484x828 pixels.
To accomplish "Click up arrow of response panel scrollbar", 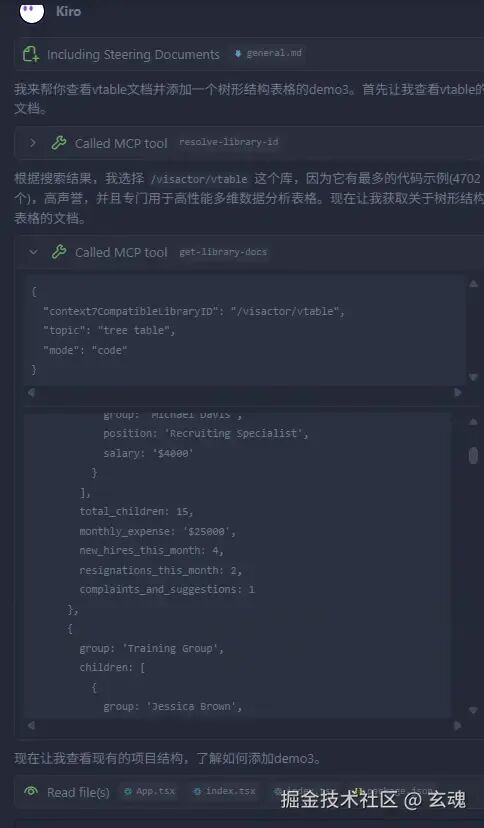I will (473, 421).
